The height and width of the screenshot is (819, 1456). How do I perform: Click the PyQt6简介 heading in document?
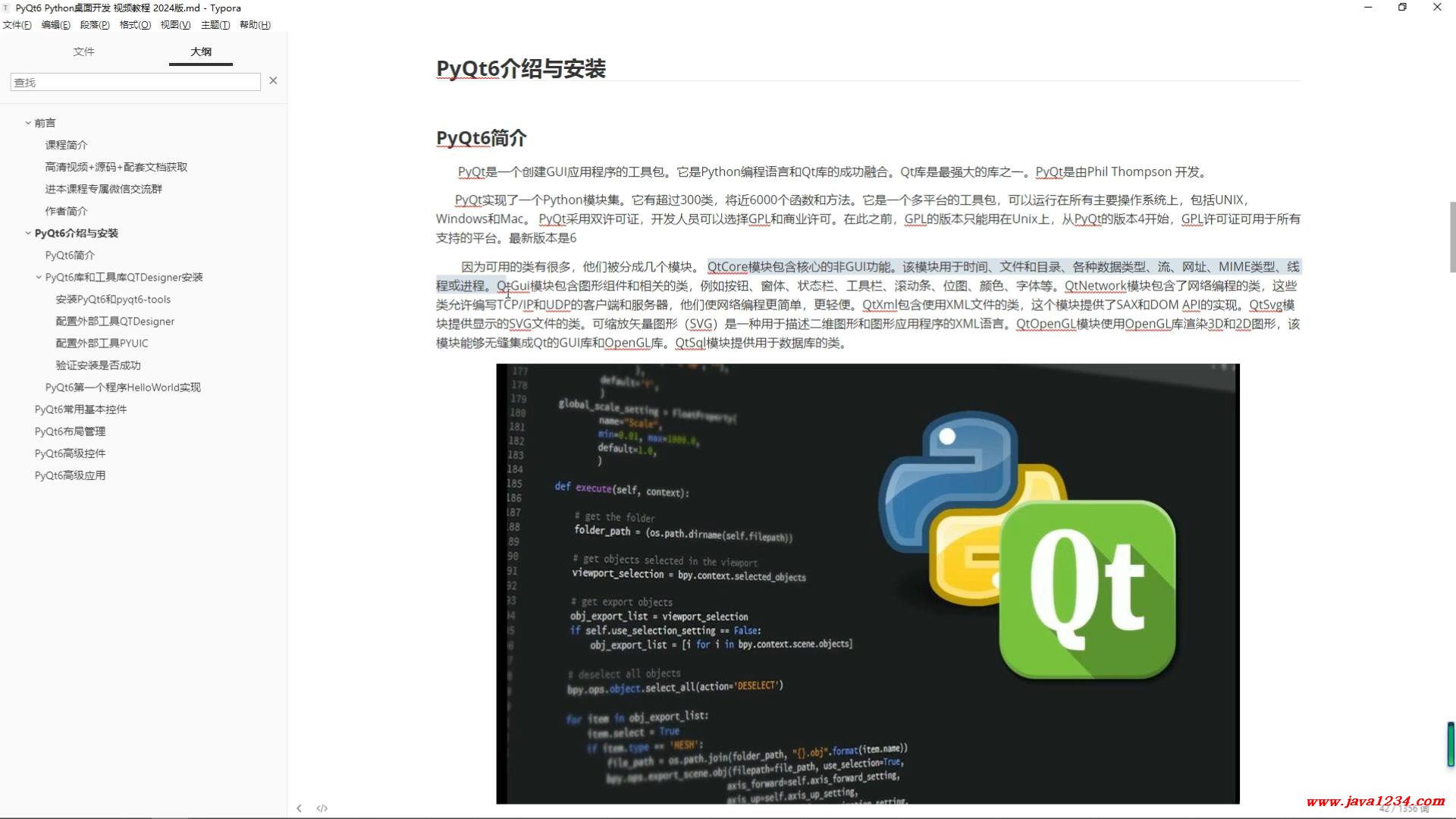481,138
